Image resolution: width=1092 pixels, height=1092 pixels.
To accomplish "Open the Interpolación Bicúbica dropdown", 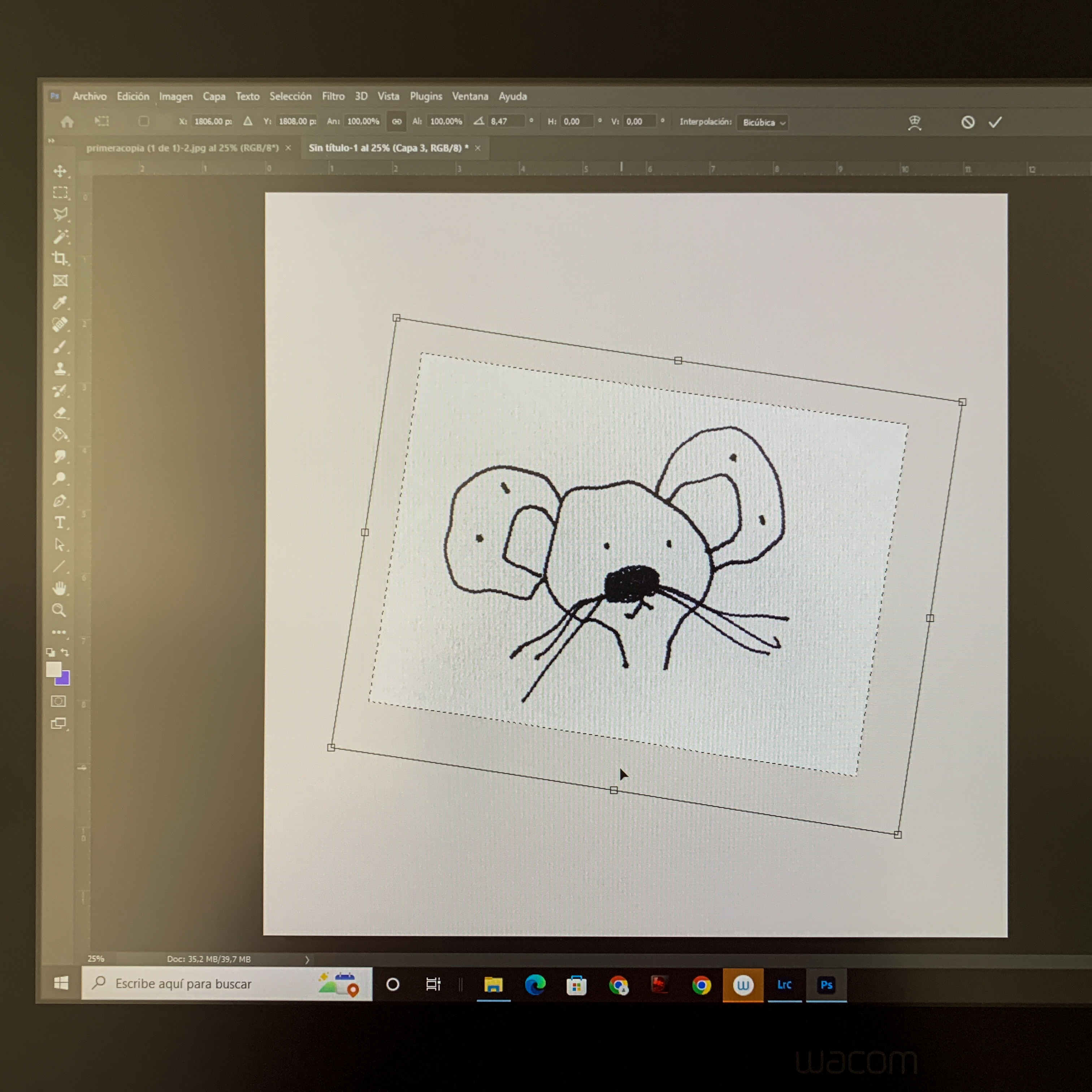I will coord(762,123).
